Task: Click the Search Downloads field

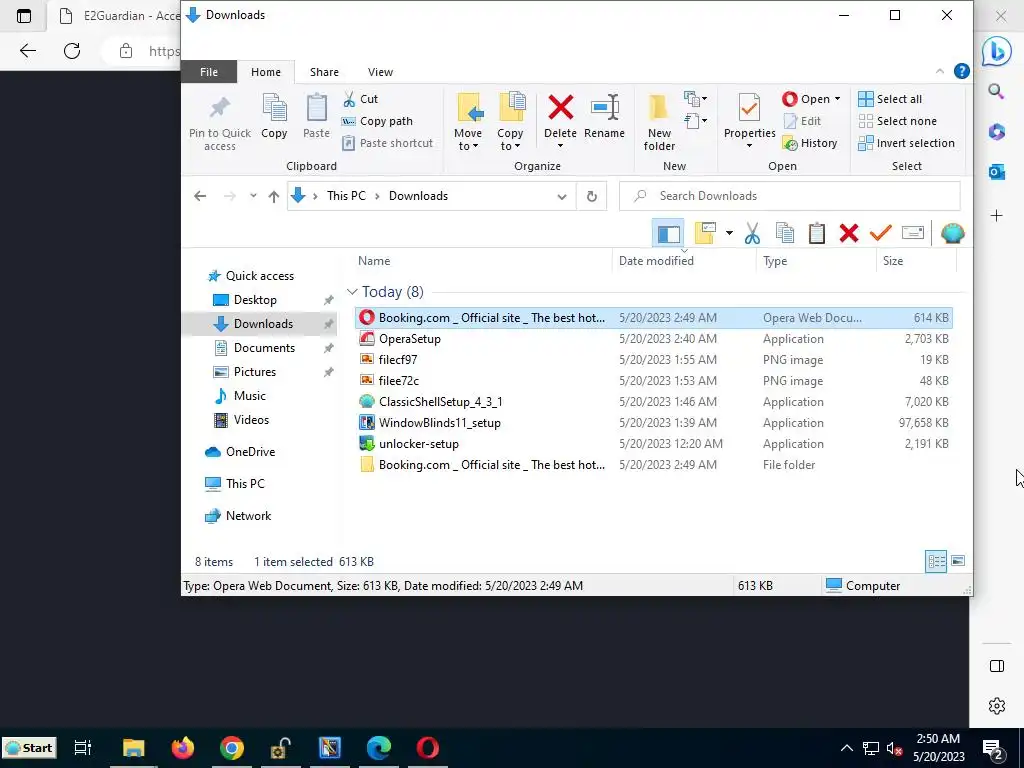Action: tap(790, 196)
